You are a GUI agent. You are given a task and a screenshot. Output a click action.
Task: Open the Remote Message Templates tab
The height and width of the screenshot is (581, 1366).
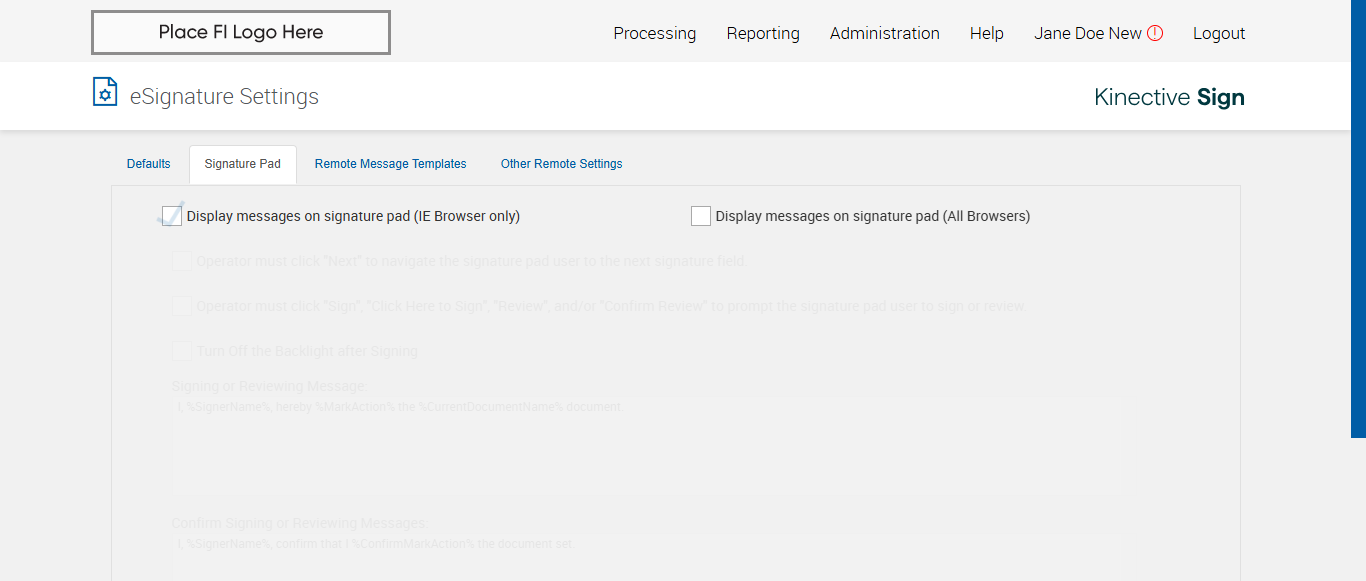pos(390,164)
